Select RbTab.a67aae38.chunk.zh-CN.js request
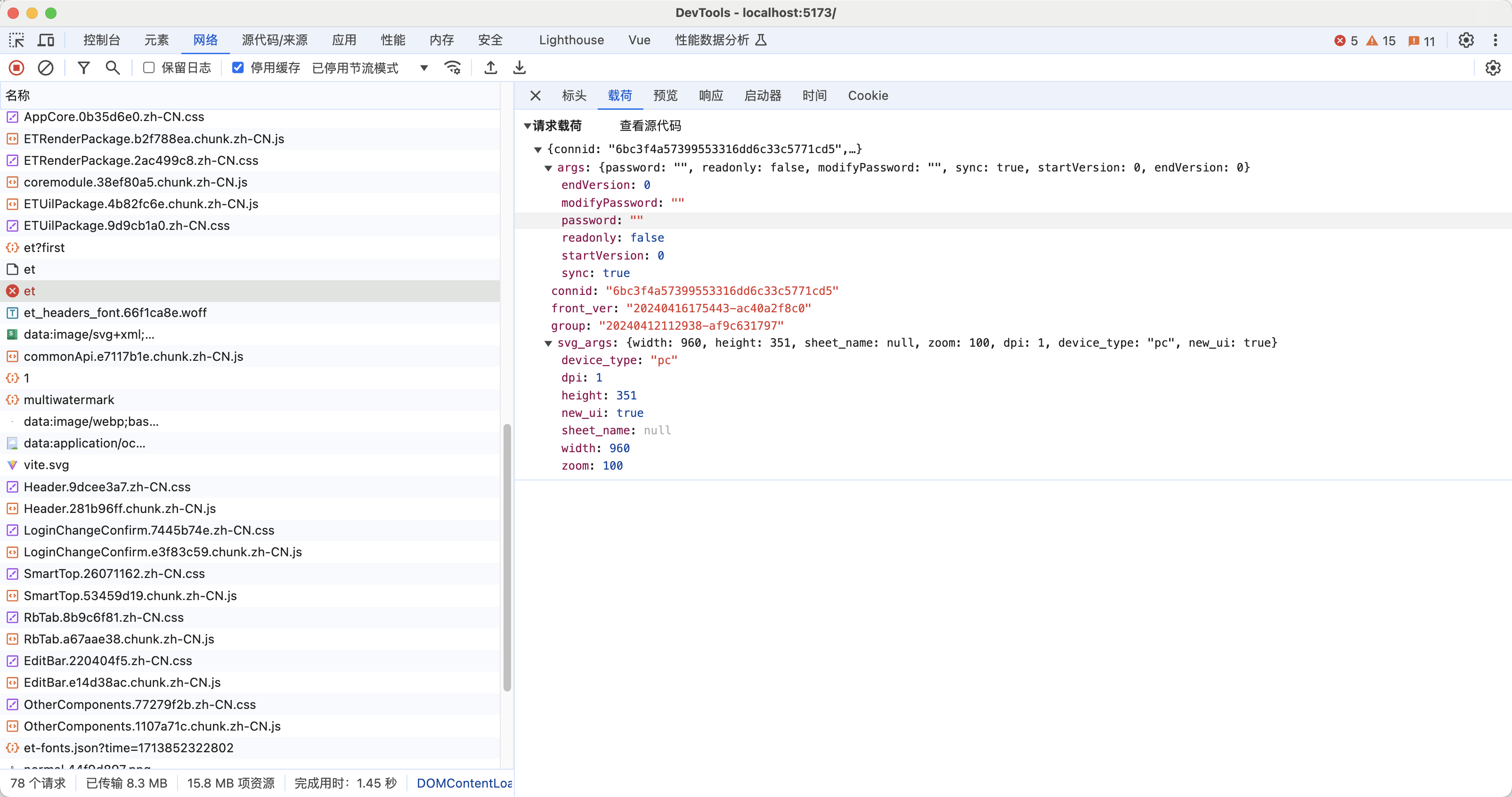Image resolution: width=1512 pixels, height=797 pixels. pyautogui.click(x=250, y=639)
